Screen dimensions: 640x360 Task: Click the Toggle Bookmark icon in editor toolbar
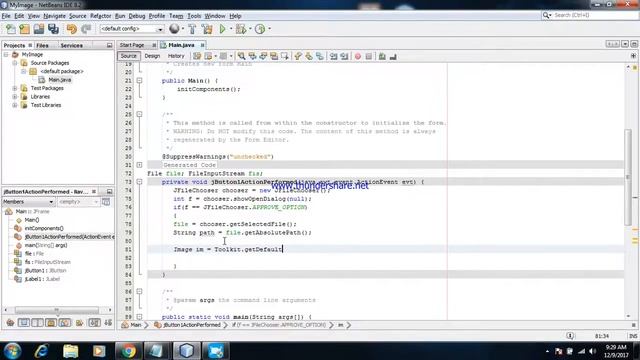point(320,56)
